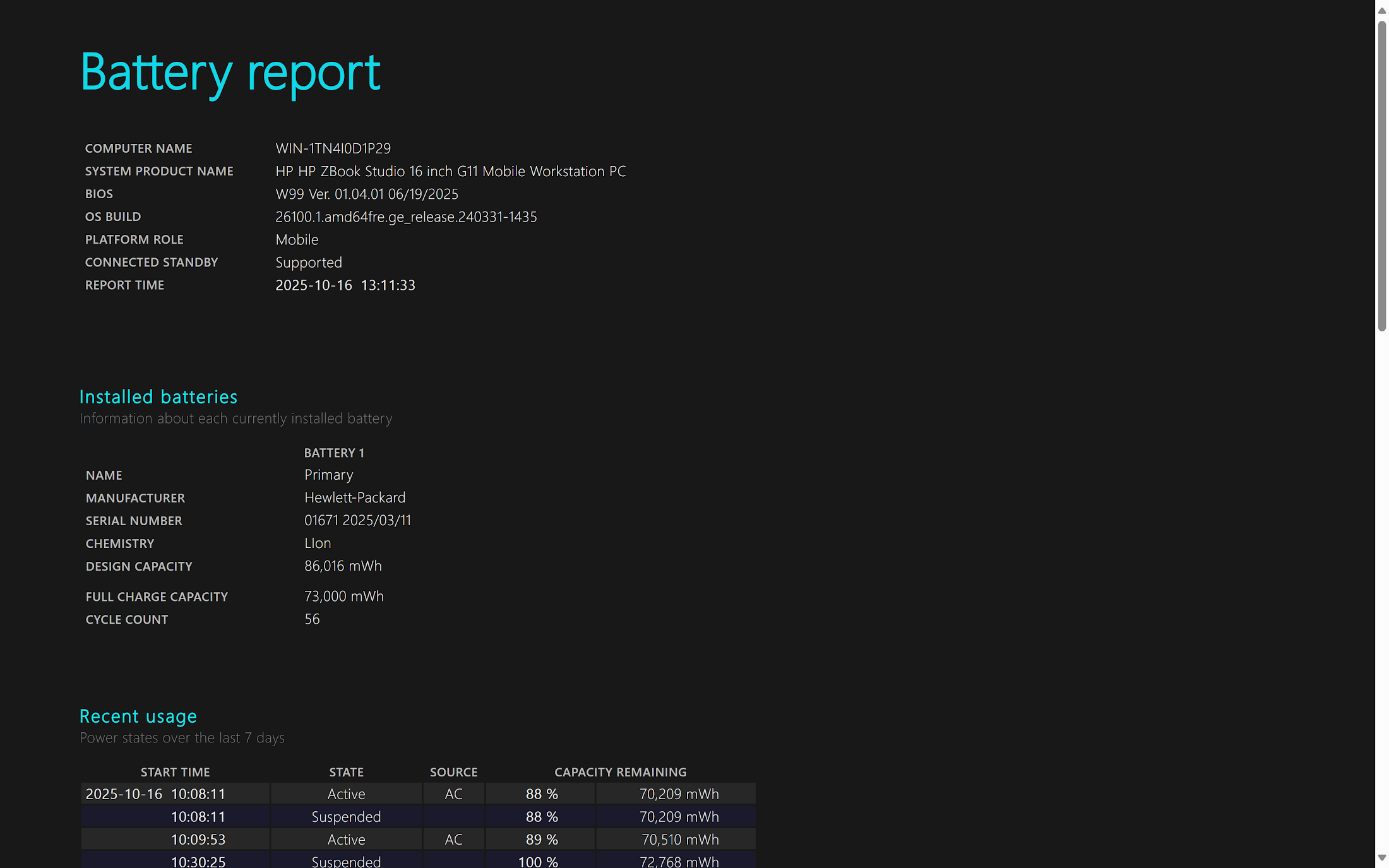Click the BIOS version text
Image resolution: width=1389 pixels, height=868 pixels.
(367, 194)
